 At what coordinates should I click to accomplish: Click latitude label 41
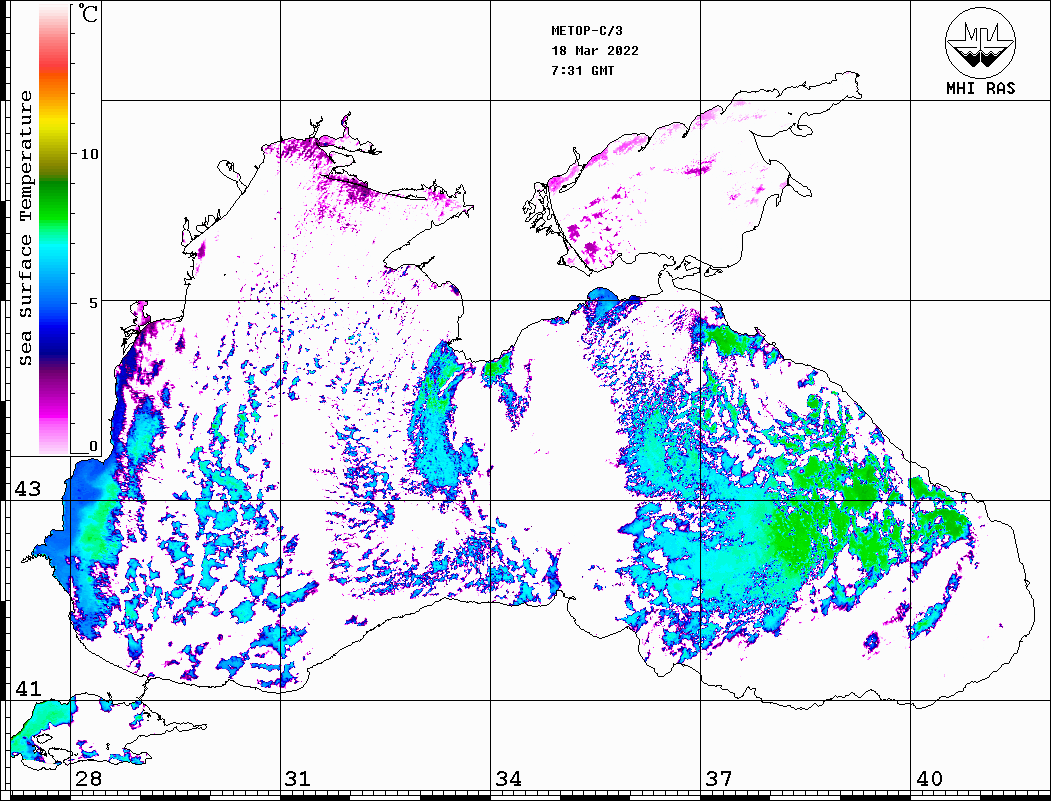[x=28, y=688]
